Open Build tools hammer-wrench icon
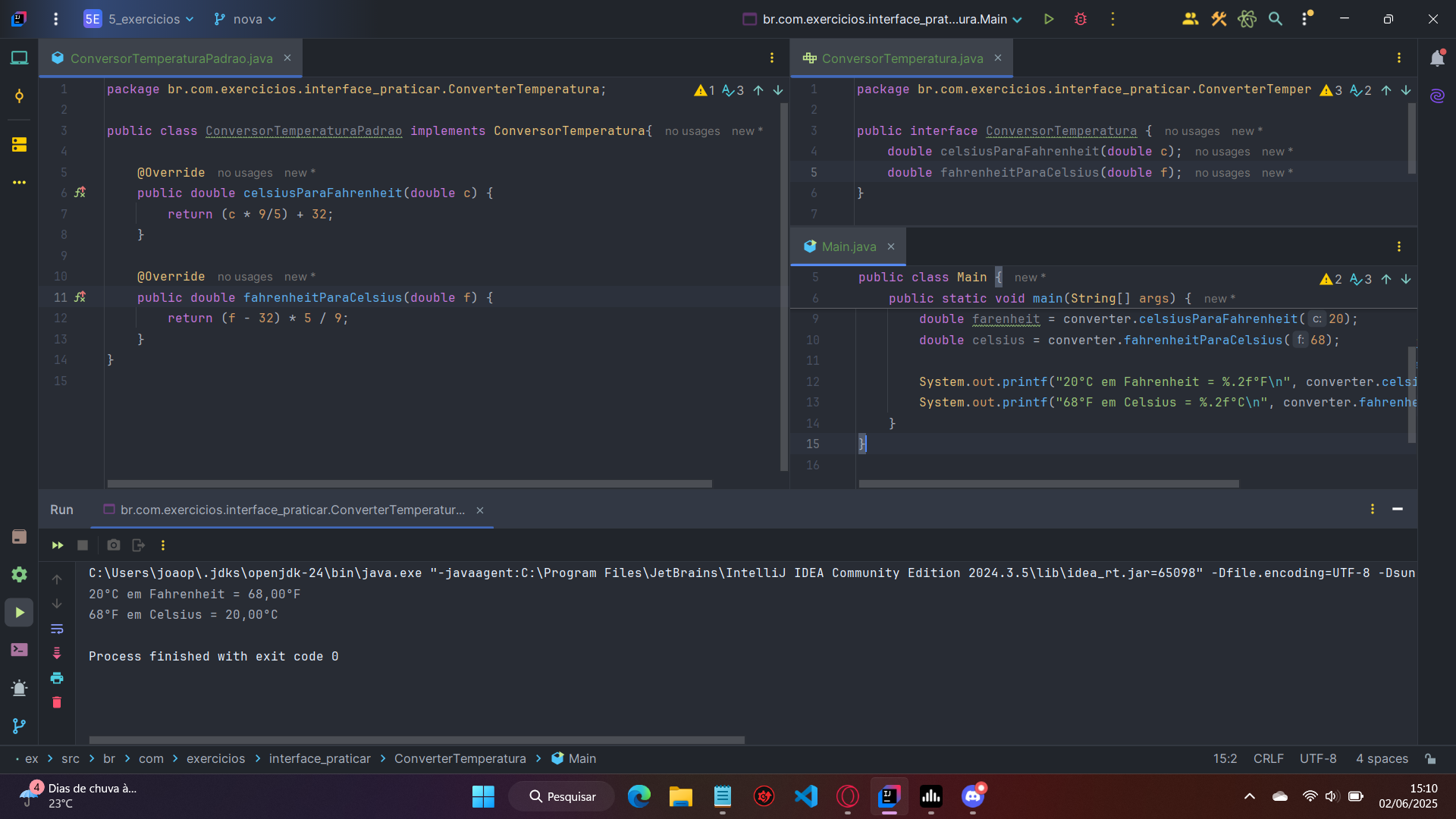This screenshot has height=819, width=1456. (1219, 19)
